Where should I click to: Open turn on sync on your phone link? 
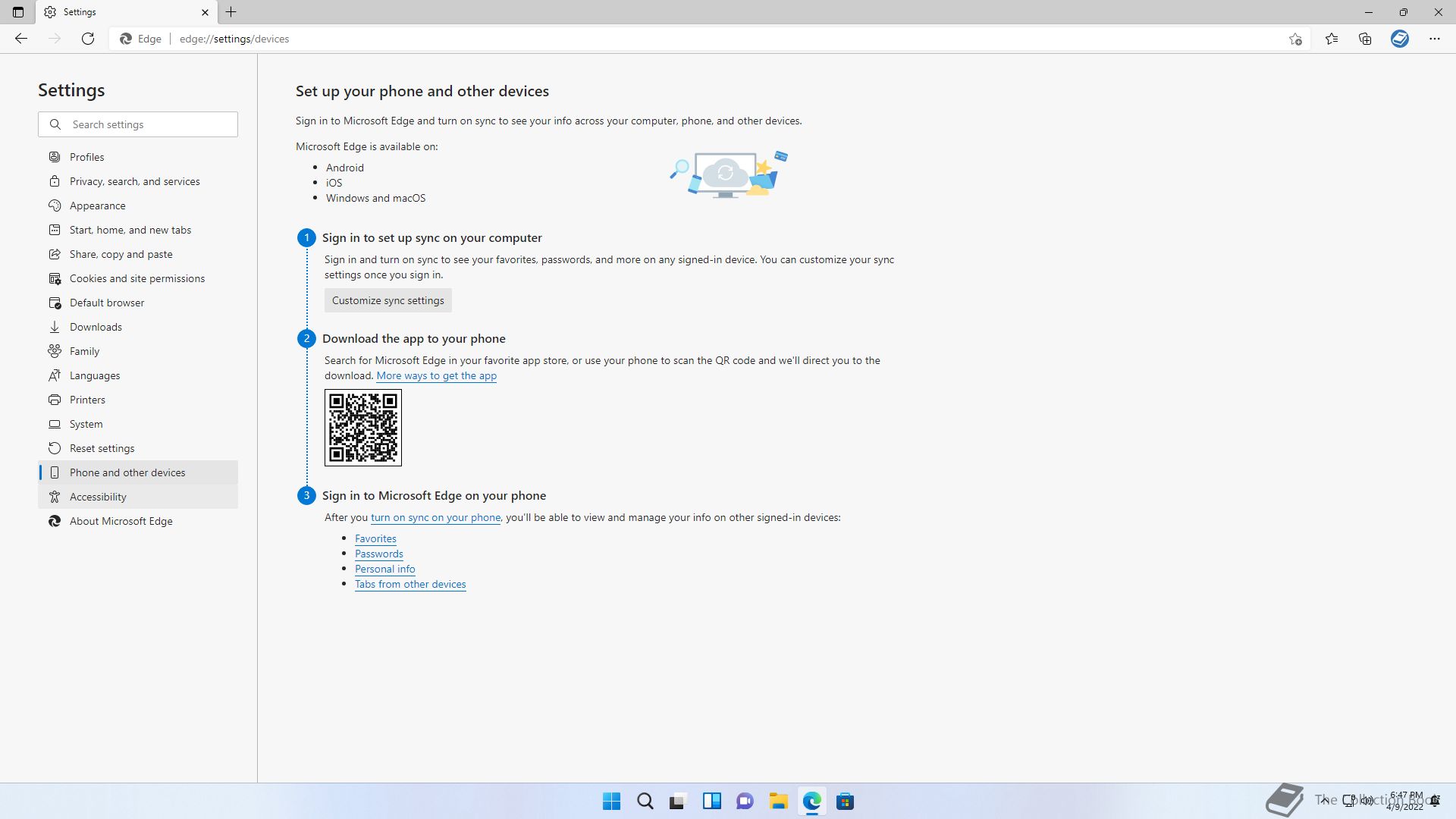pyautogui.click(x=435, y=517)
